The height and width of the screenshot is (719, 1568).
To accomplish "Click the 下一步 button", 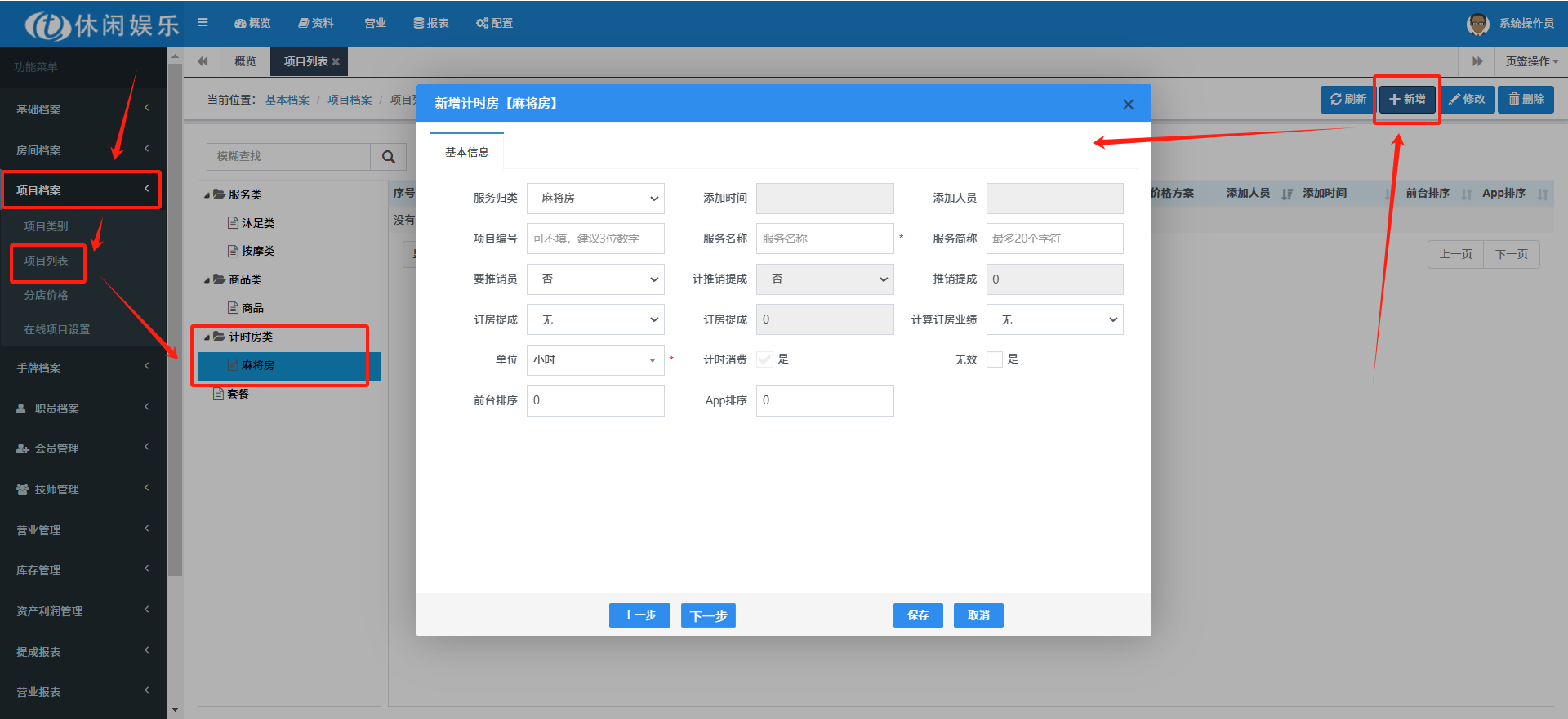I will tap(708, 615).
